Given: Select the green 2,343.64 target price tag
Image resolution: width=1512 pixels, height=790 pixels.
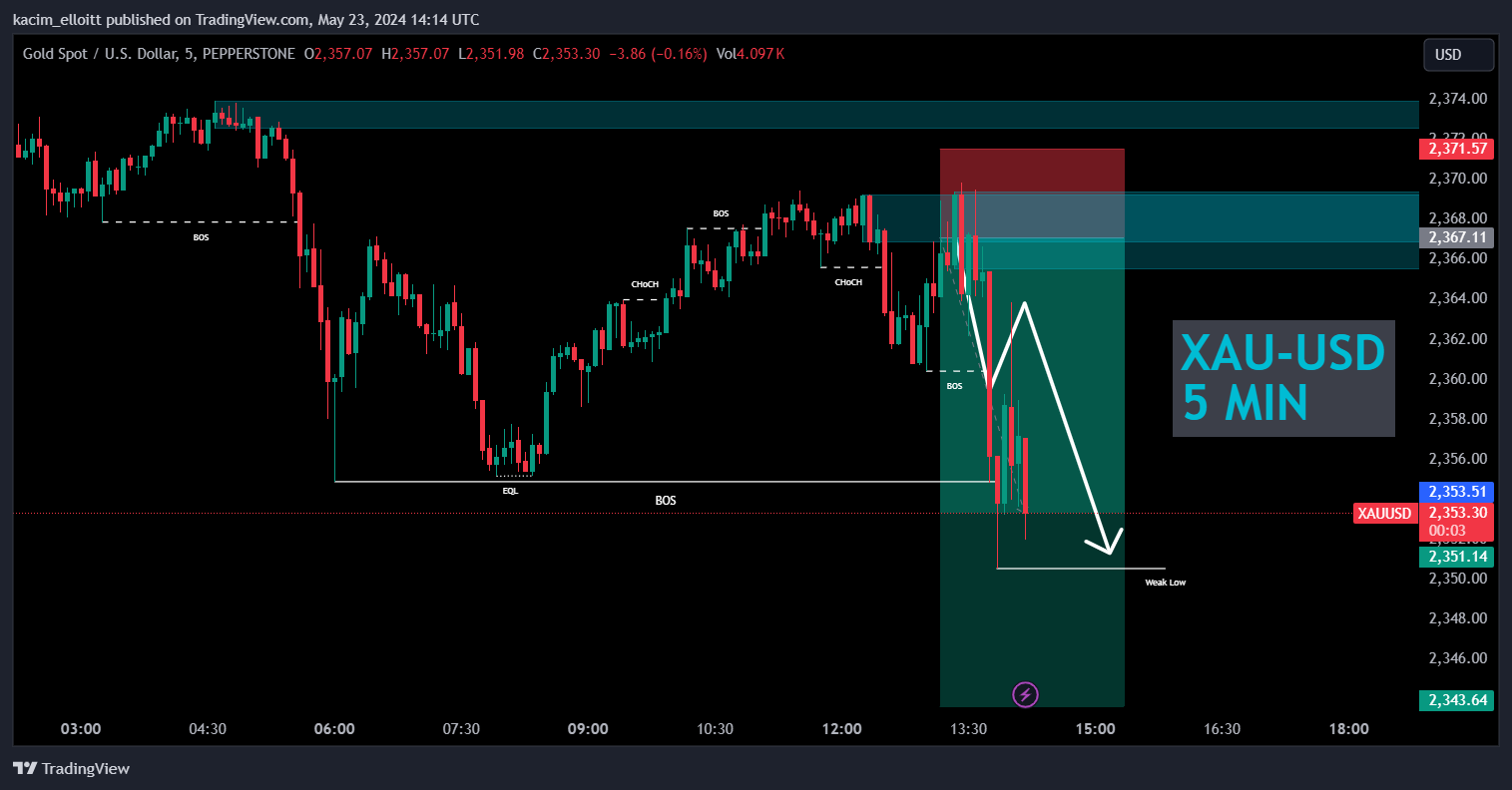Looking at the screenshot, I should coord(1457,700).
